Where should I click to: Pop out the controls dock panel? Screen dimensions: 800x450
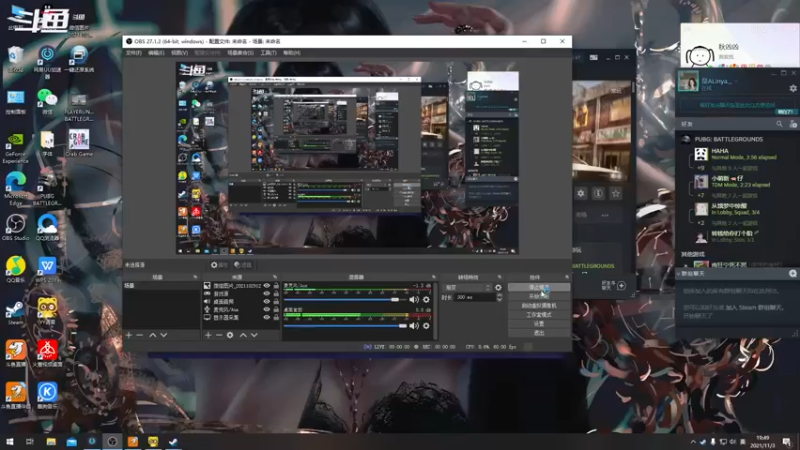pos(567,277)
